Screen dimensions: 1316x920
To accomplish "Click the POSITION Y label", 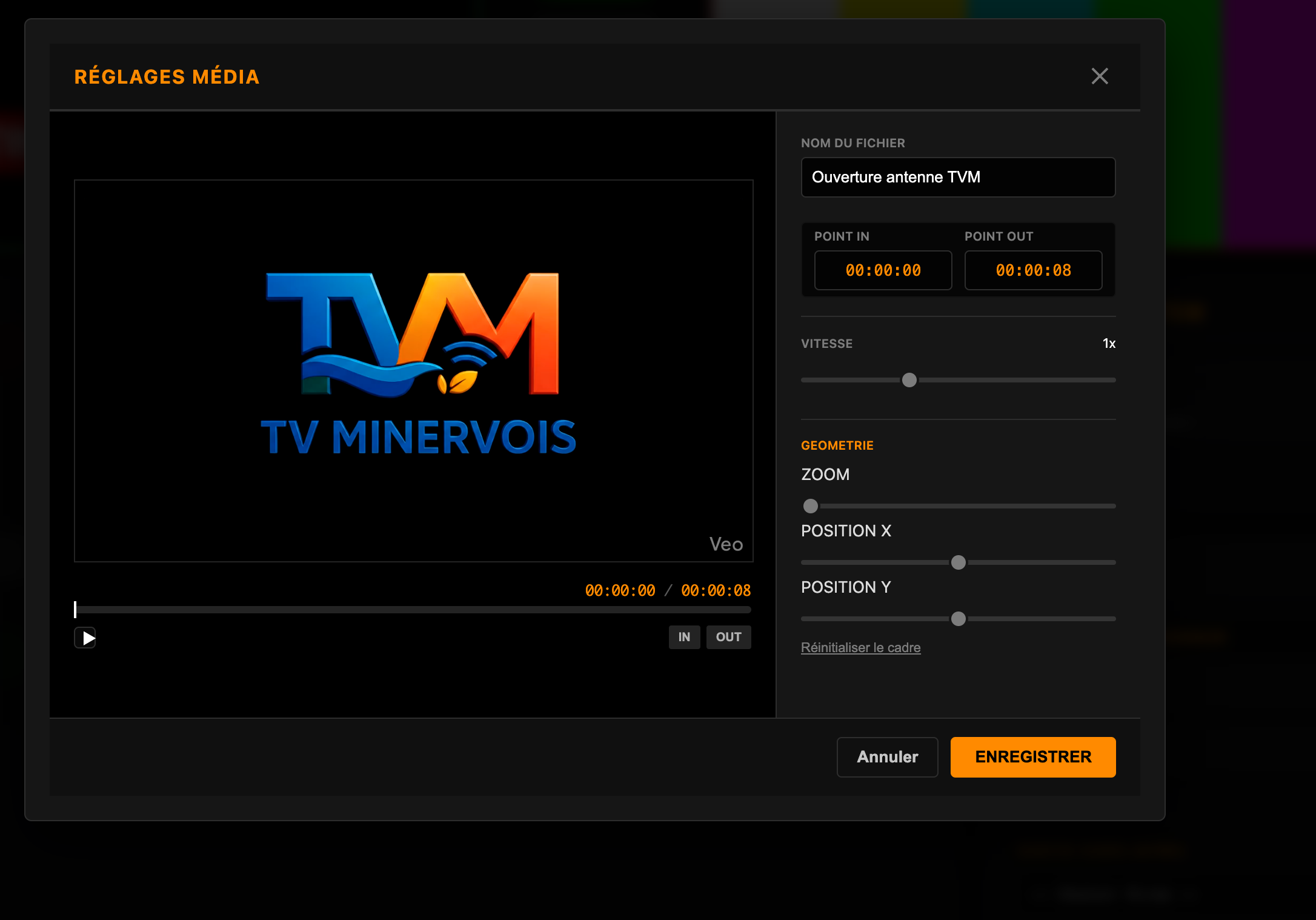I will [x=846, y=587].
